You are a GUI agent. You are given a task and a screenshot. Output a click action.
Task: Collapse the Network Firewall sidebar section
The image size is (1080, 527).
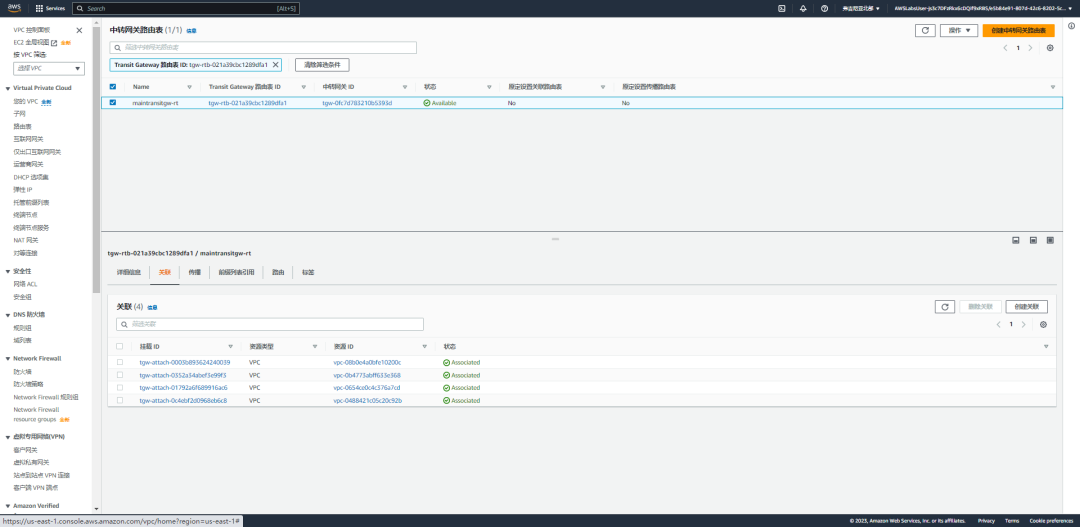click(8, 359)
